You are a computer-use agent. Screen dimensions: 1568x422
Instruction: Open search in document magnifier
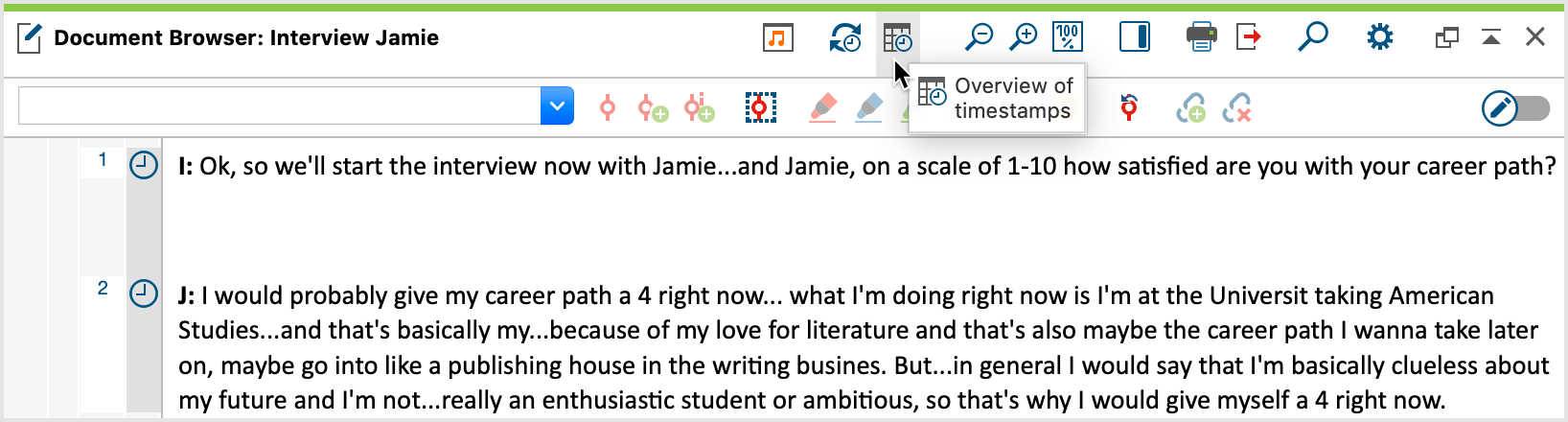[1312, 37]
